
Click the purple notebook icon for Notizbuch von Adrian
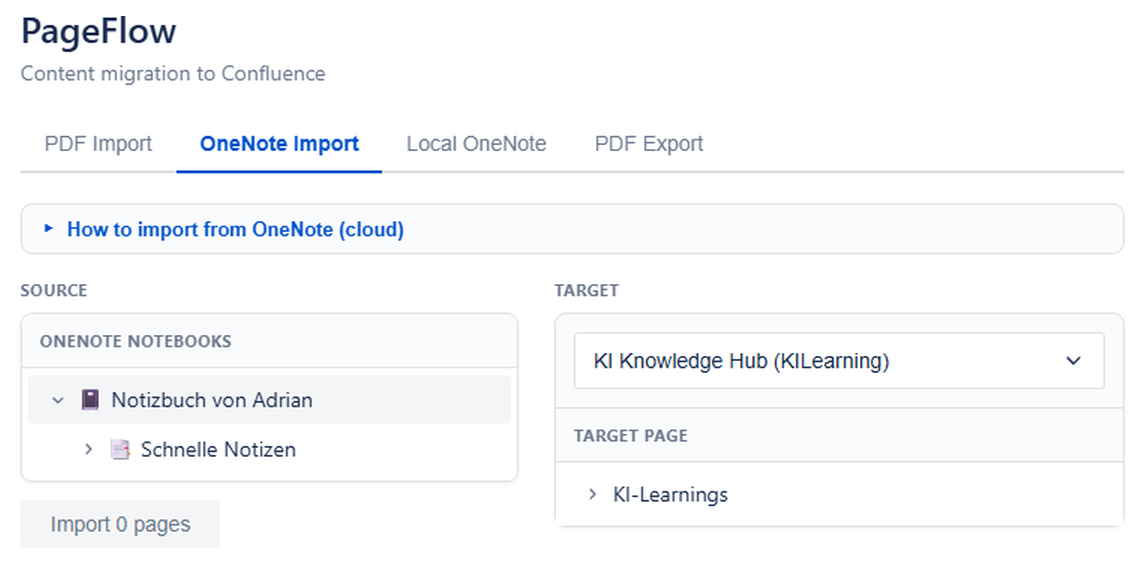90,400
